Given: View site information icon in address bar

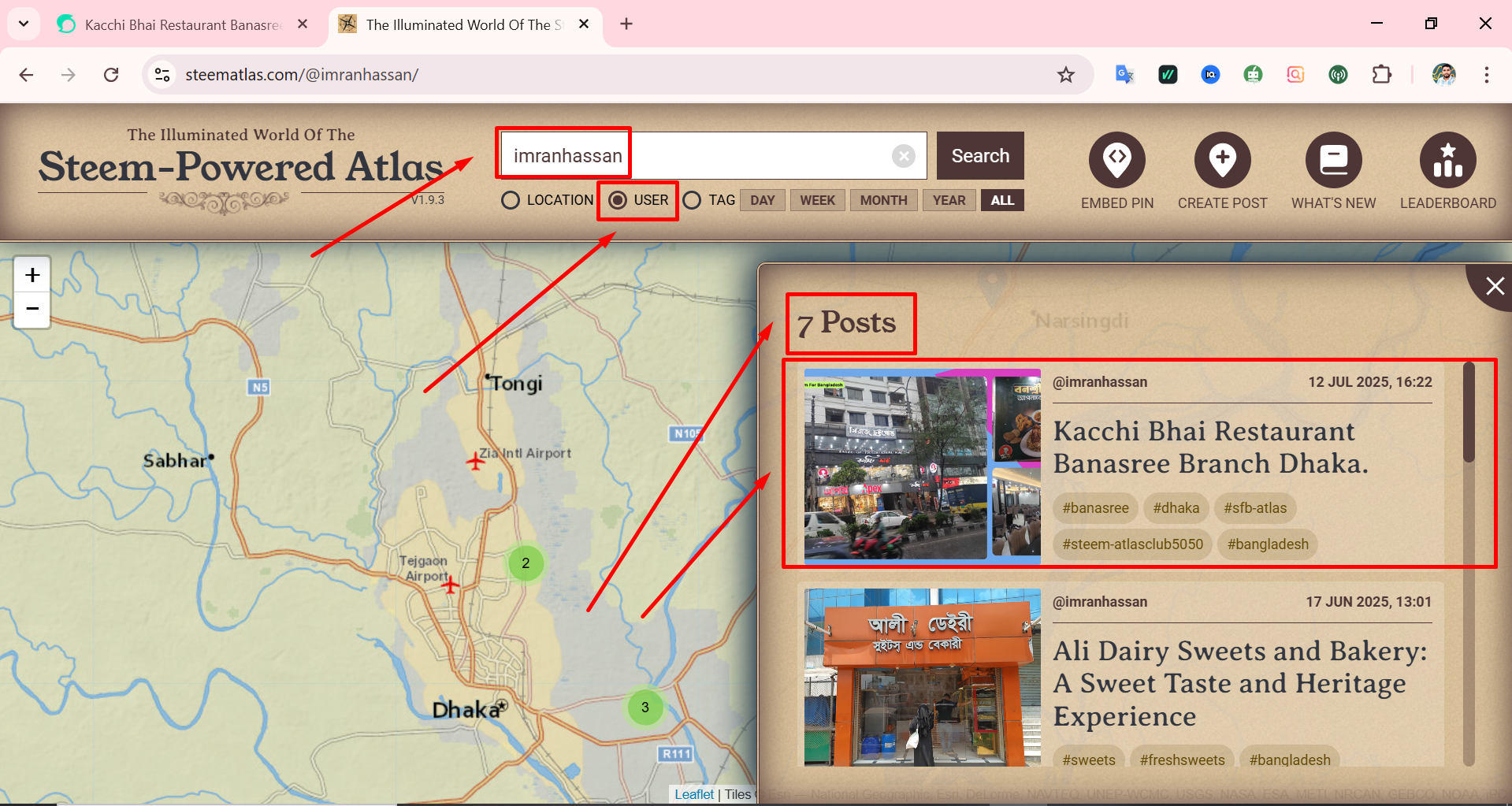Looking at the screenshot, I should [x=162, y=75].
